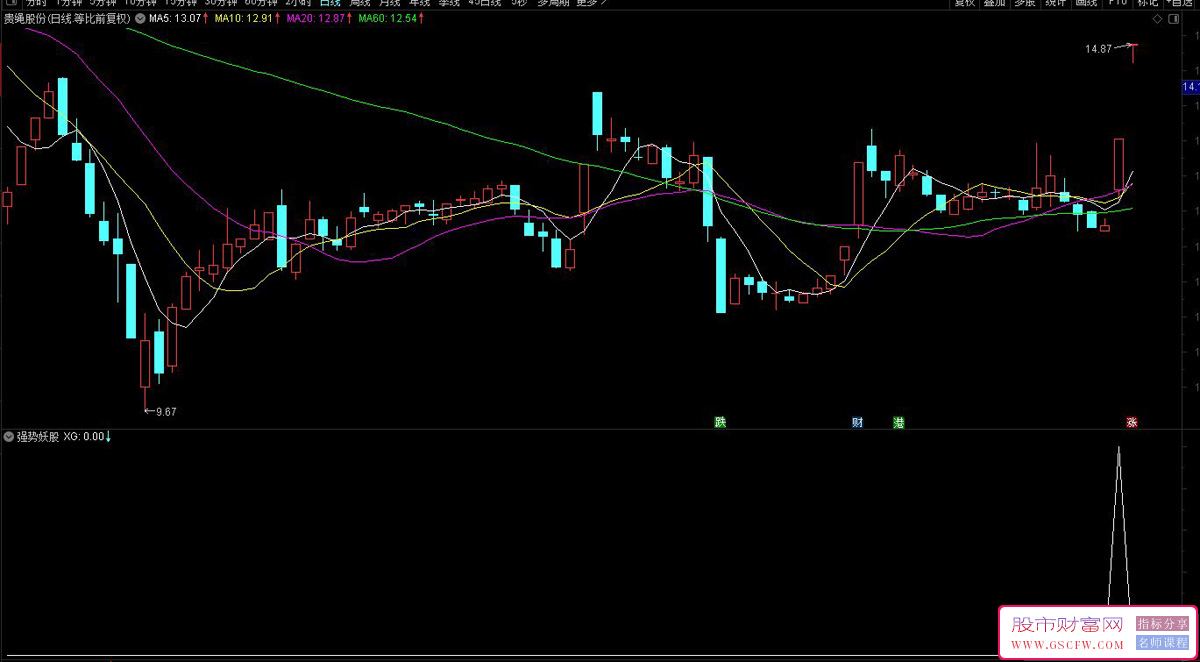This screenshot has height=662, width=1200.
Task: Switch to the 5分钟 period tab
Action: coord(103,3)
